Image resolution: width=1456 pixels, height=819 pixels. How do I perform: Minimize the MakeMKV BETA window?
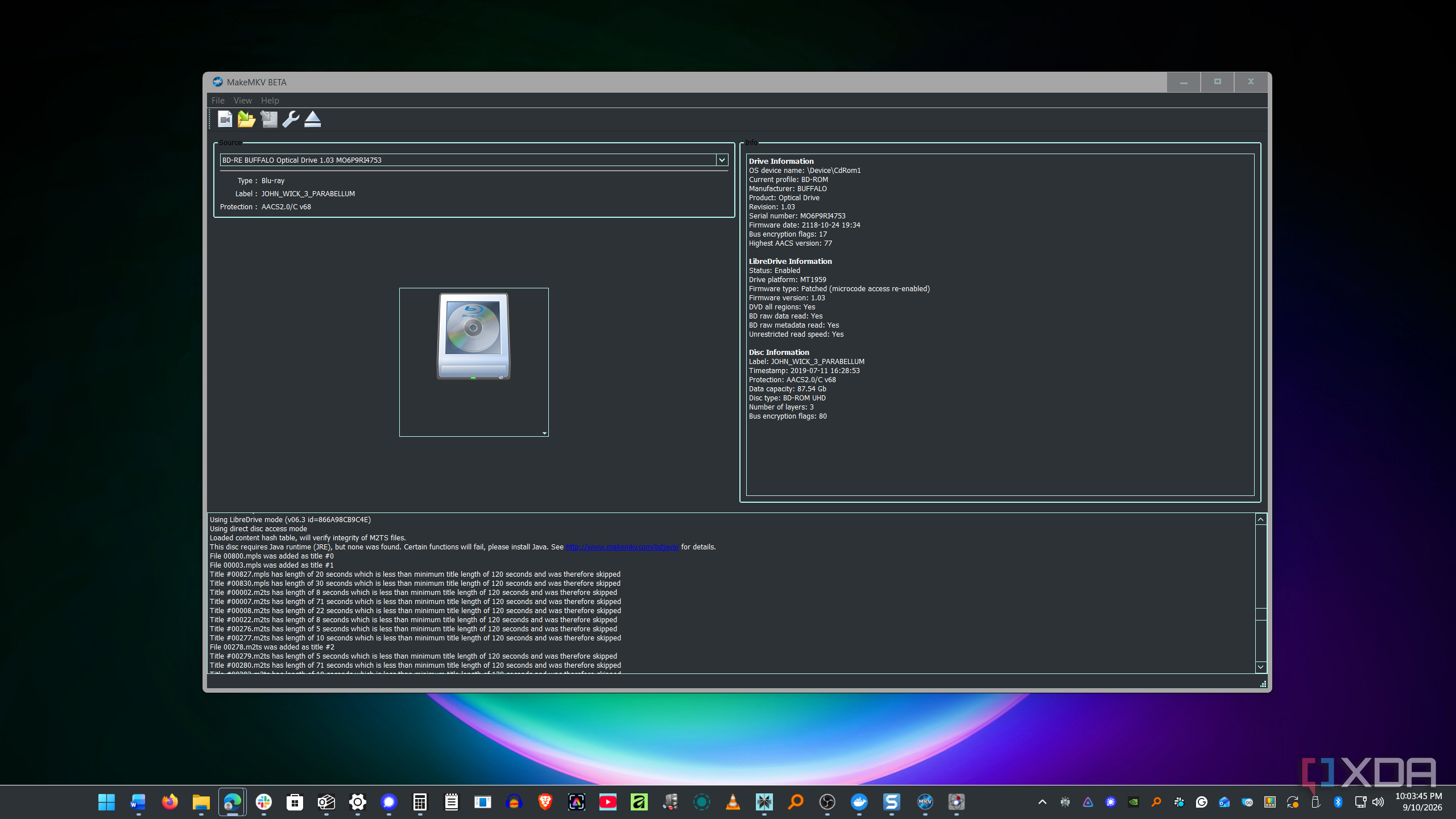click(1184, 82)
